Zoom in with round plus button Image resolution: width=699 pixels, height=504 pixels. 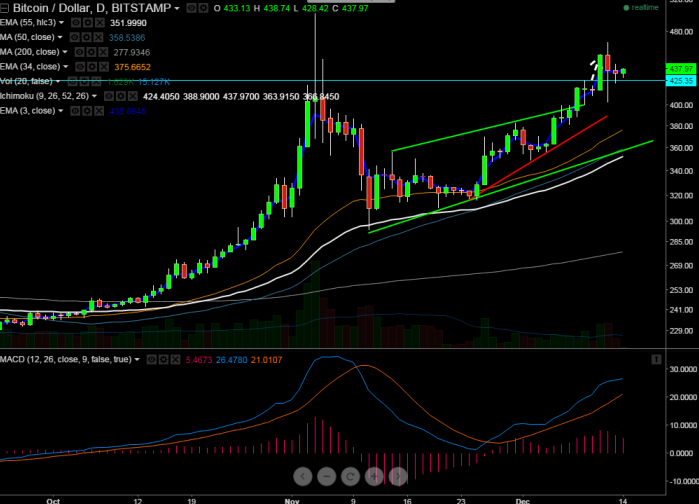pyautogui.click(x=374, y=476)
